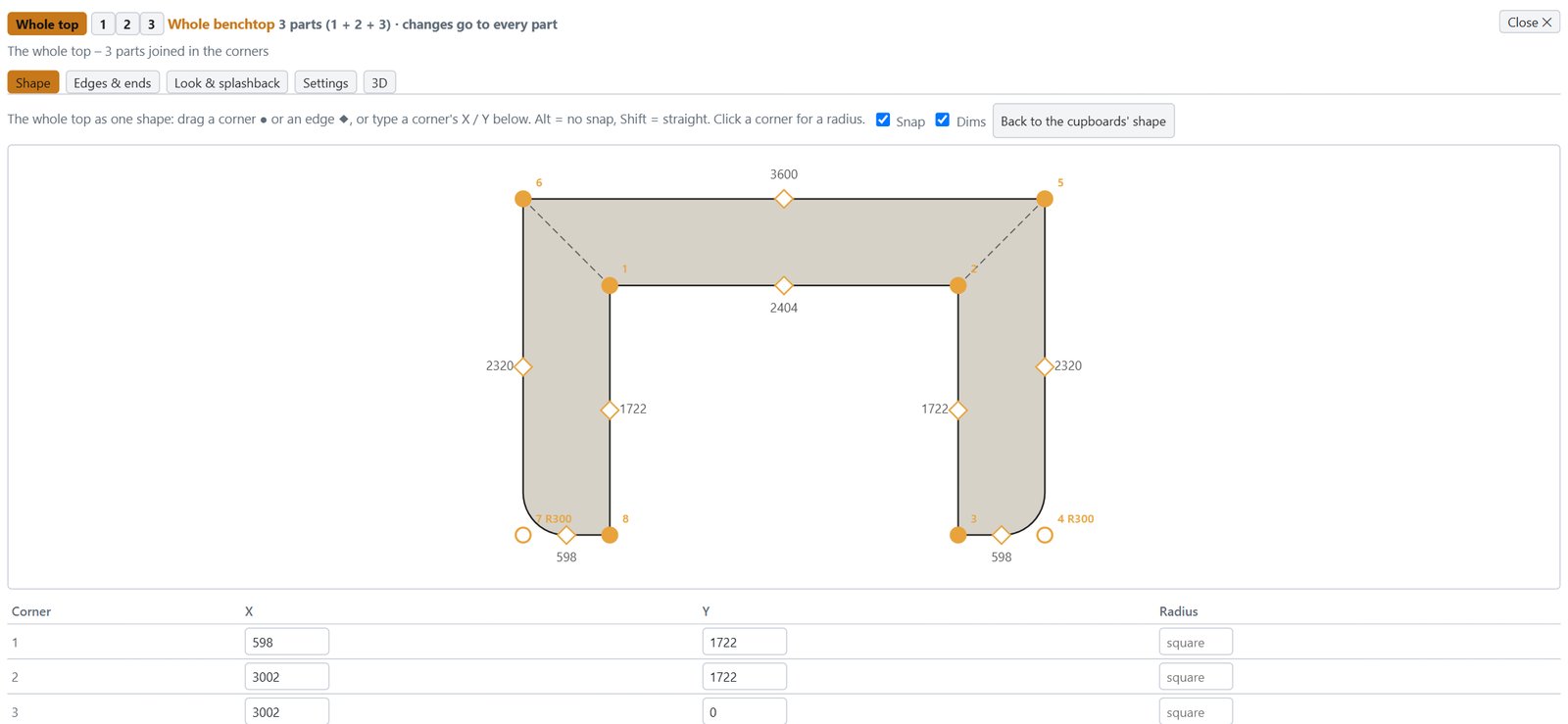Edit Radius field for corner 2

(1196, 676)
